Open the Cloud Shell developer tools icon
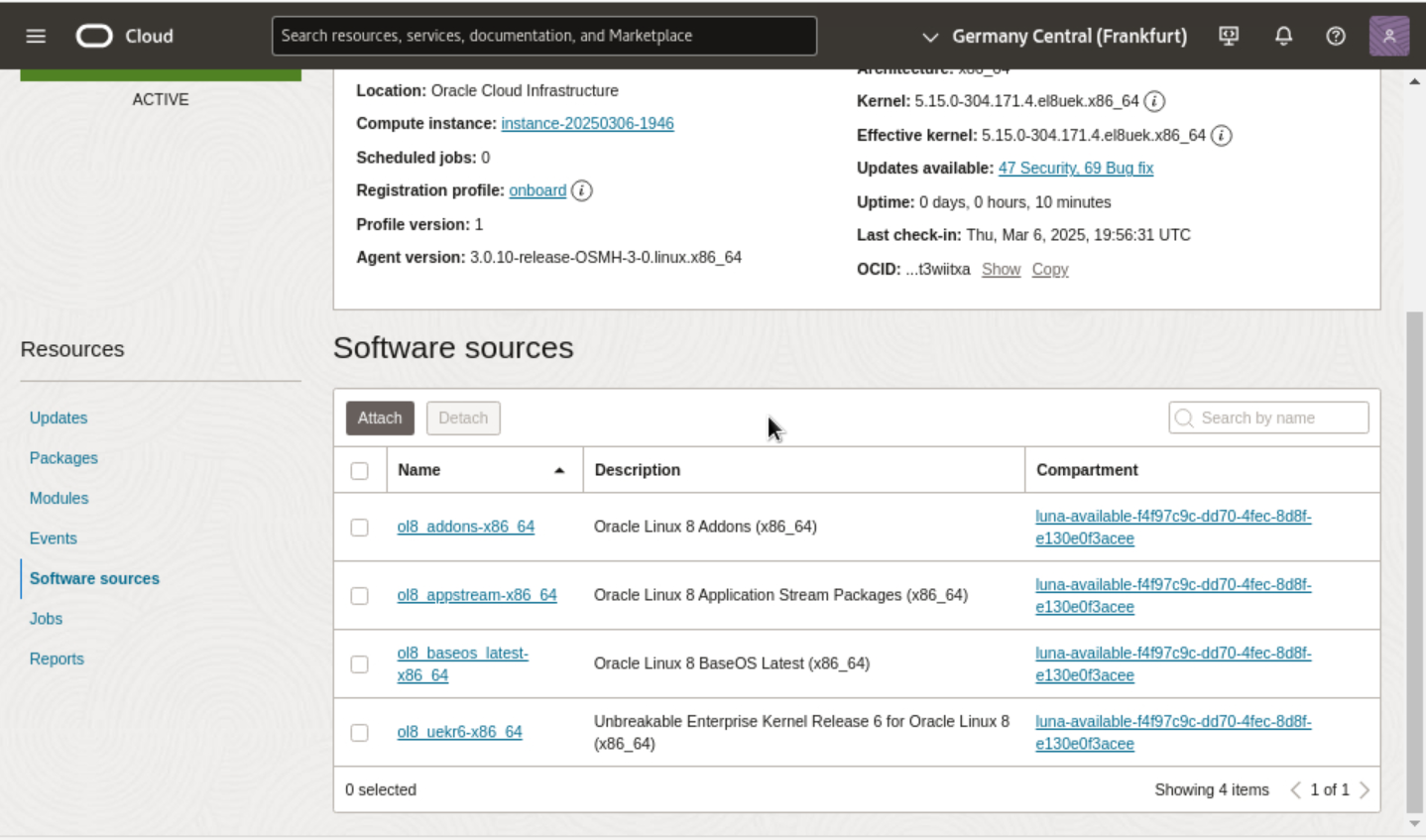This screenshot has height=840, width=1426. click(x=1229, y=37)
